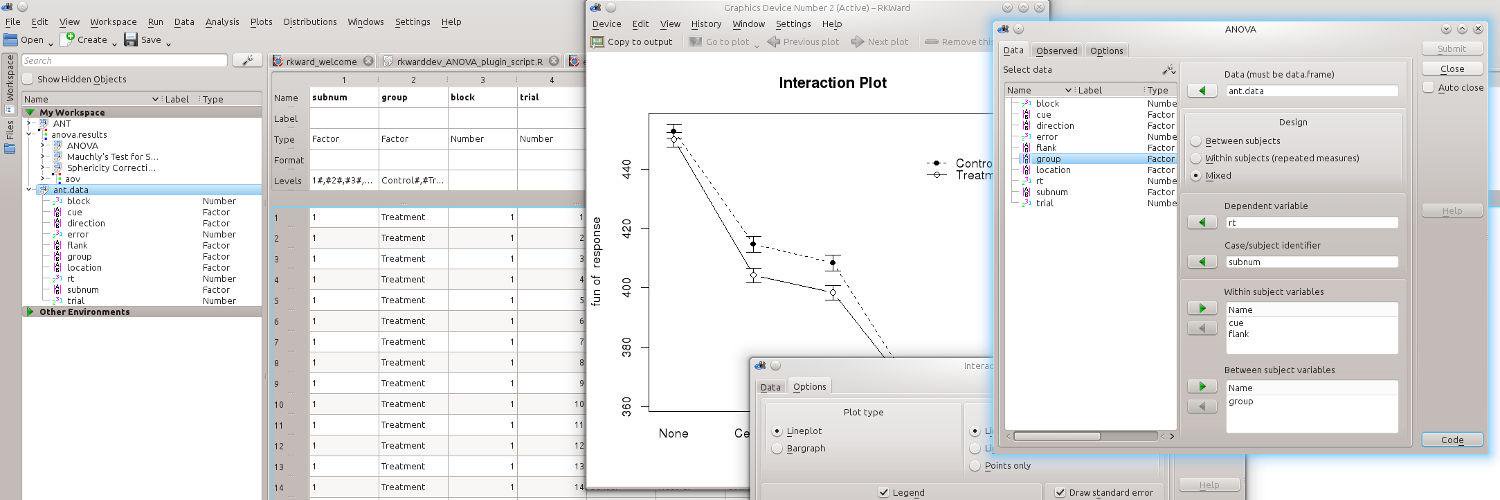Toggle Show Hidden Objects checkbox
The width and height of the screenshot is (1500, 500).
pyautogui.click(x=28, y=79)
